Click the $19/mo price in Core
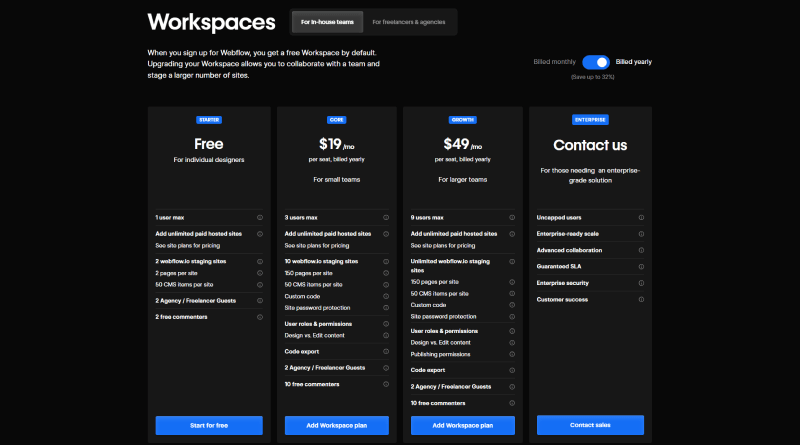This screenshot has width=800, height=445. coord(337,144)
